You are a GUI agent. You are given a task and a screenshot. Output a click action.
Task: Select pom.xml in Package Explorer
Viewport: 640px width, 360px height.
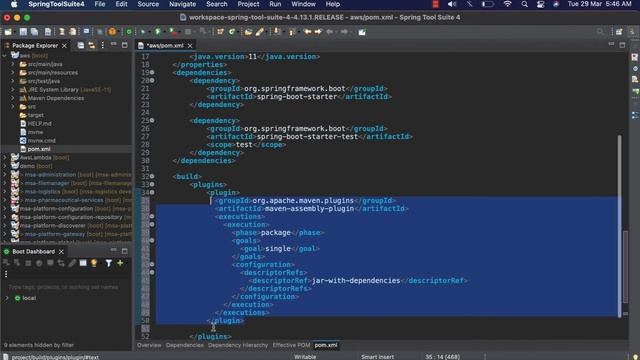coord(39,149)
